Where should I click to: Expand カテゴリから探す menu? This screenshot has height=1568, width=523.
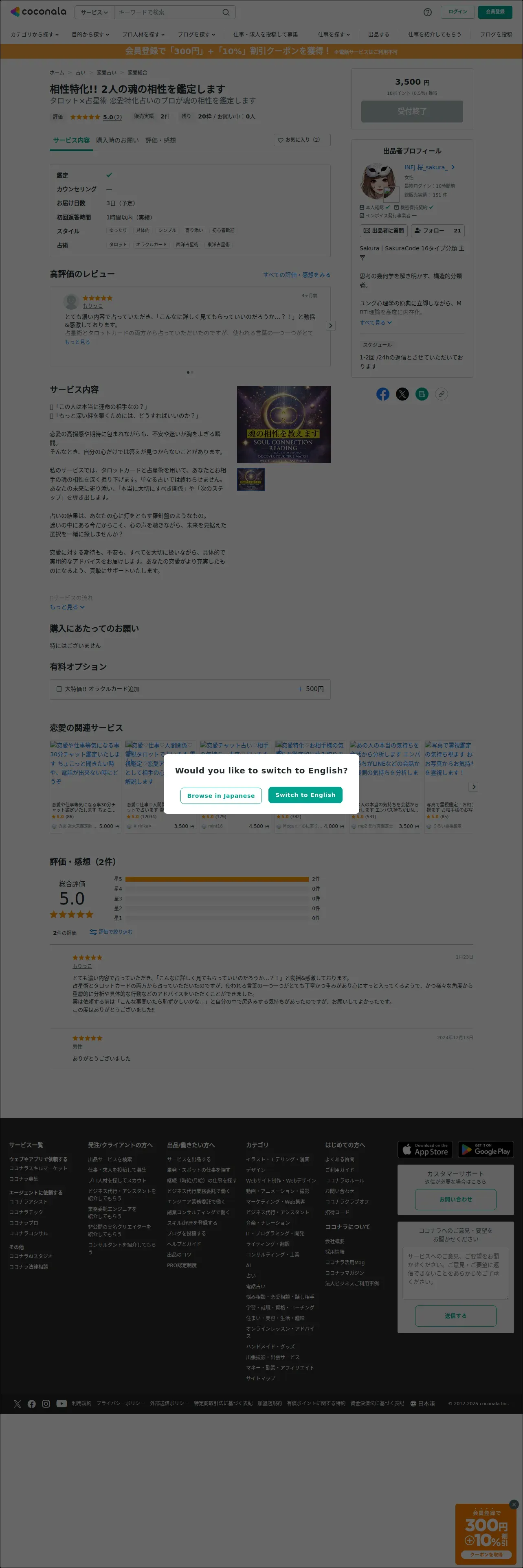click(x=35, y=35)
